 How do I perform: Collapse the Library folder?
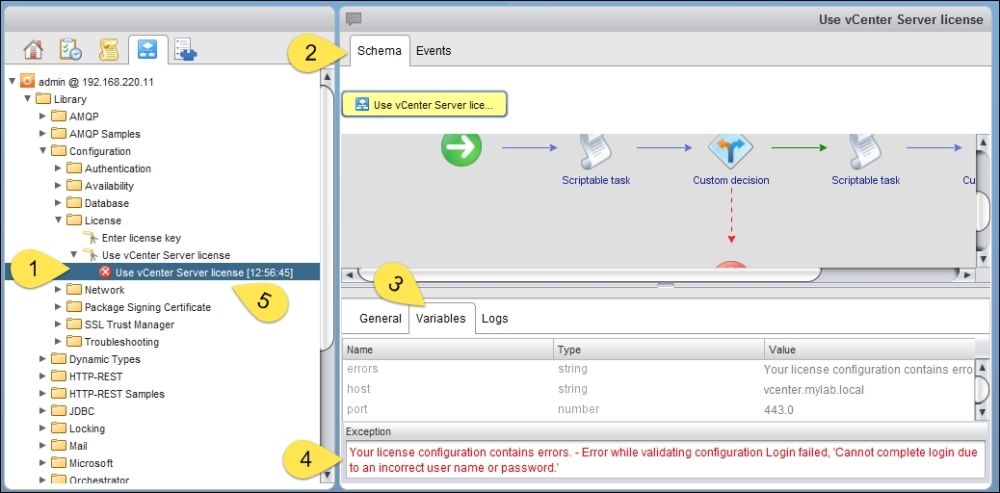(27, 99)
